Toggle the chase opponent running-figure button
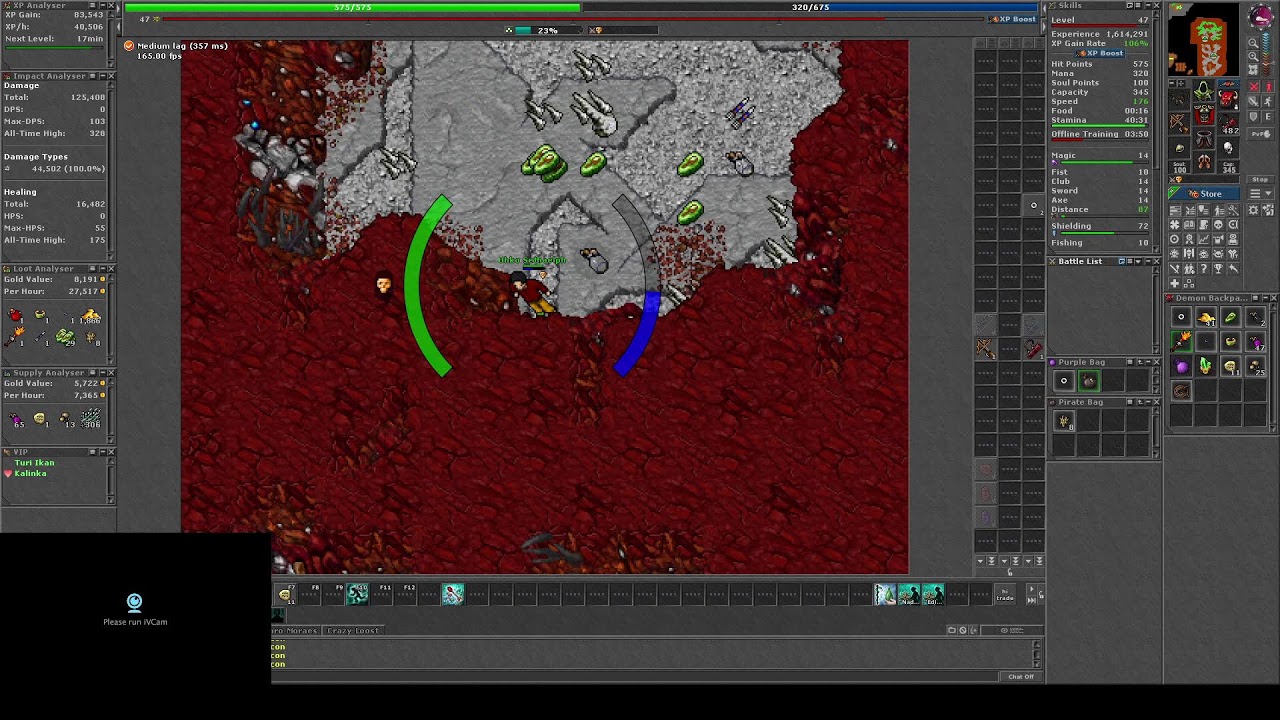 (x=1269, y=101)
